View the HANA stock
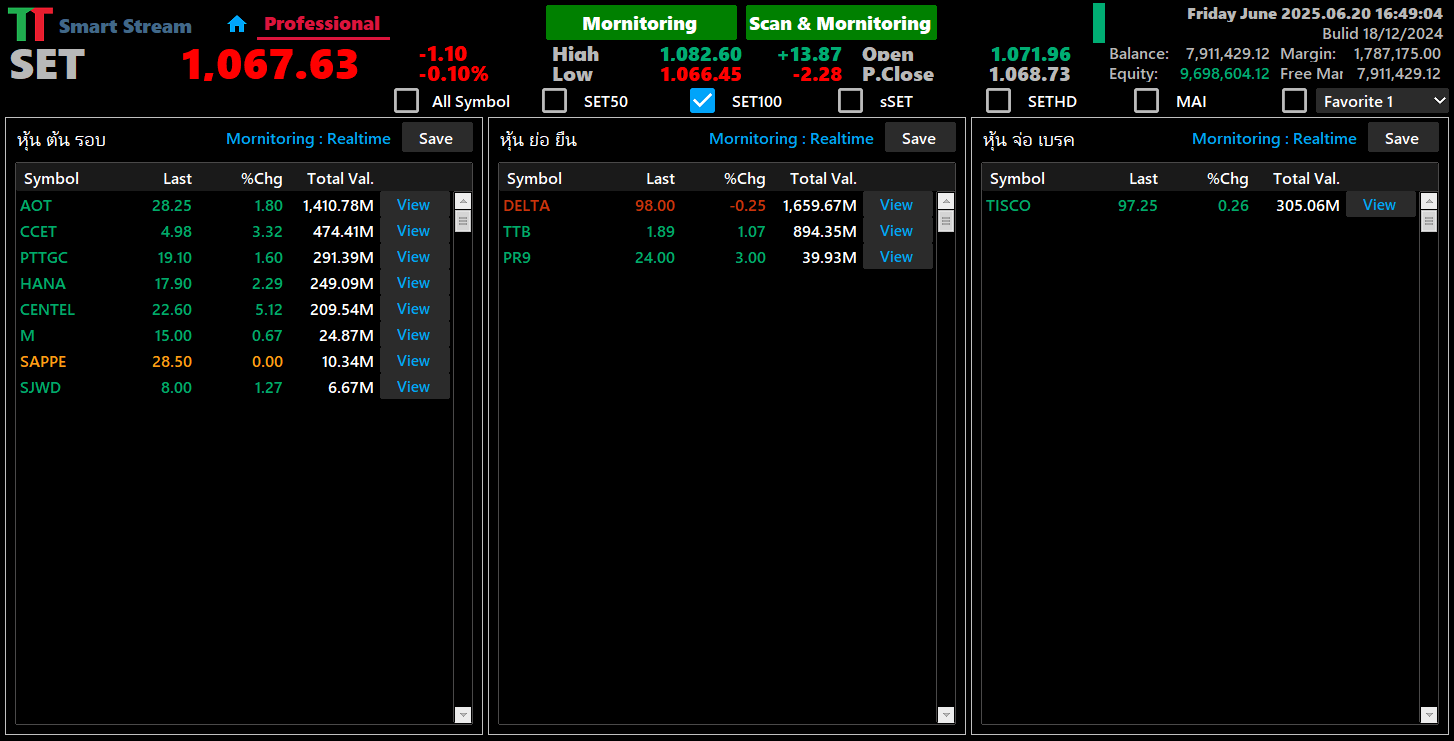Viewport: 1454px width, 741px height. (x=414, y=283)
